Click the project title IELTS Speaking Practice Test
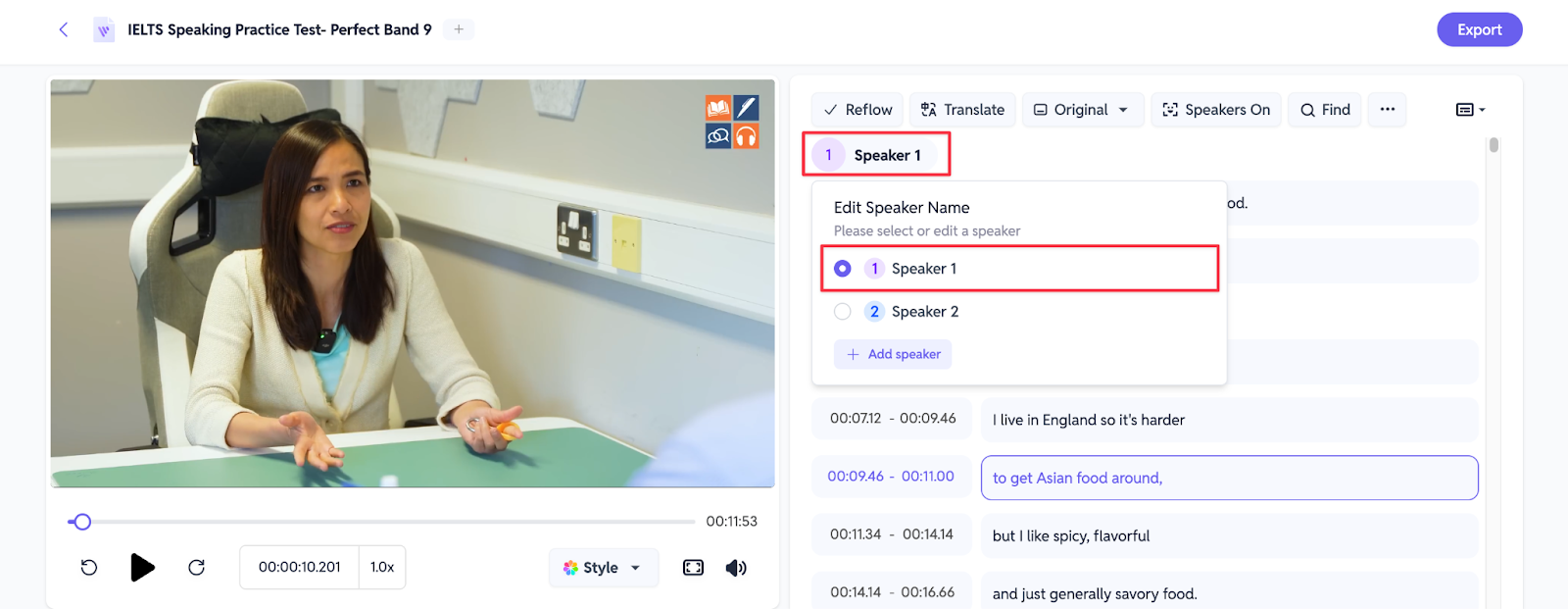The image size is (1568, 609). 279,29
